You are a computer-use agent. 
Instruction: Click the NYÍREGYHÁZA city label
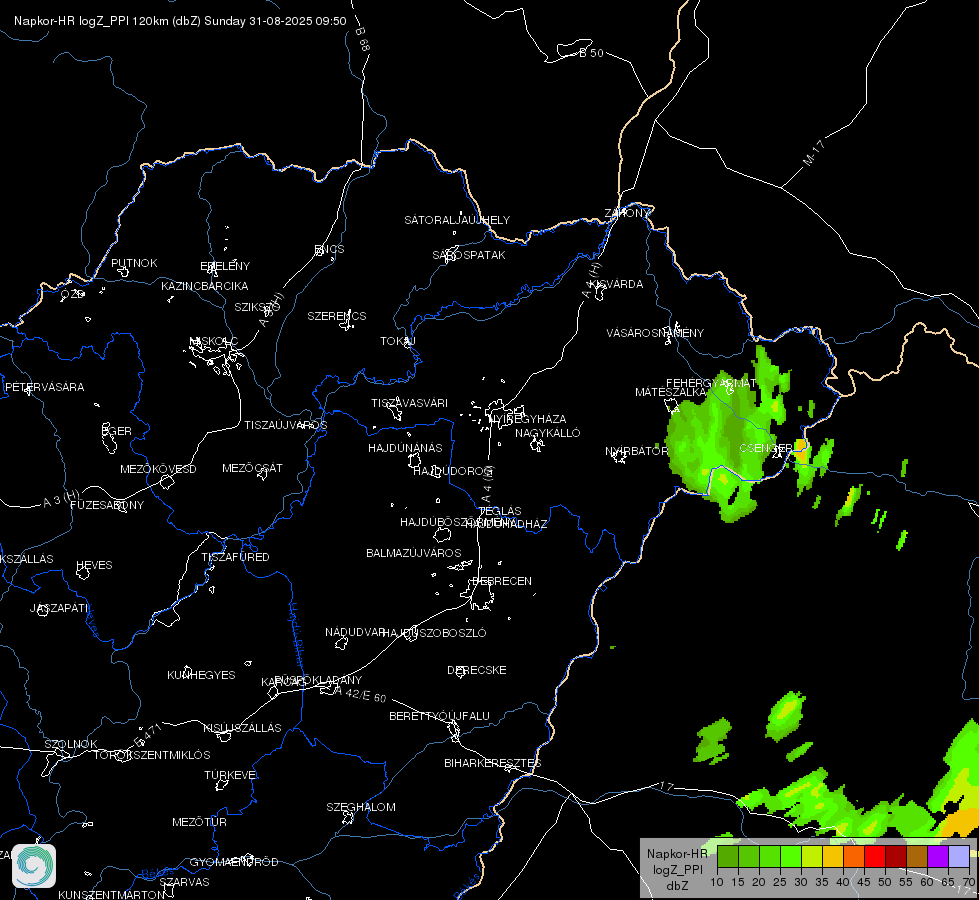point(528,418)
